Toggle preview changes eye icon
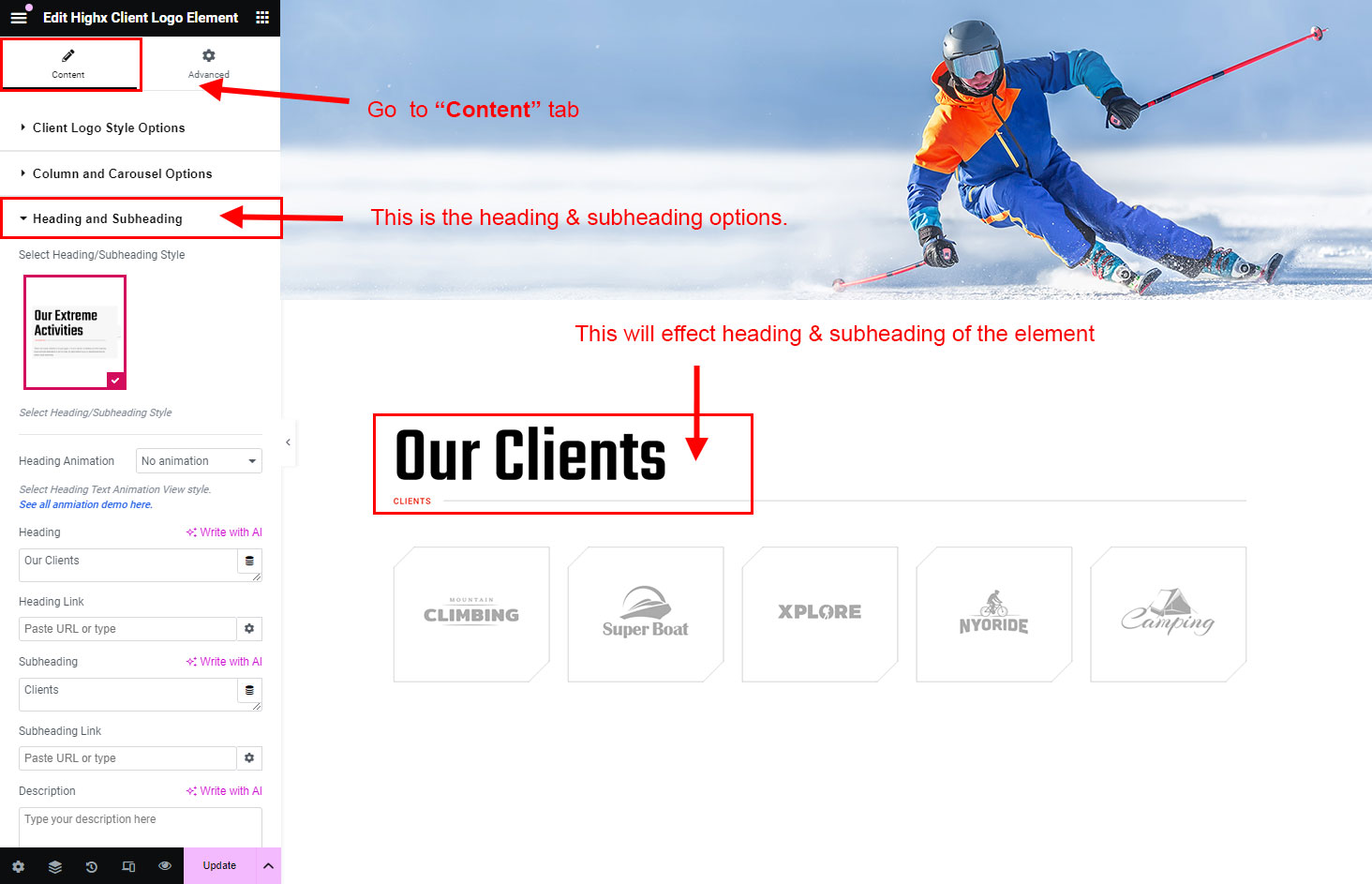The image size is (1372, 884). click(x=165, y=866)
